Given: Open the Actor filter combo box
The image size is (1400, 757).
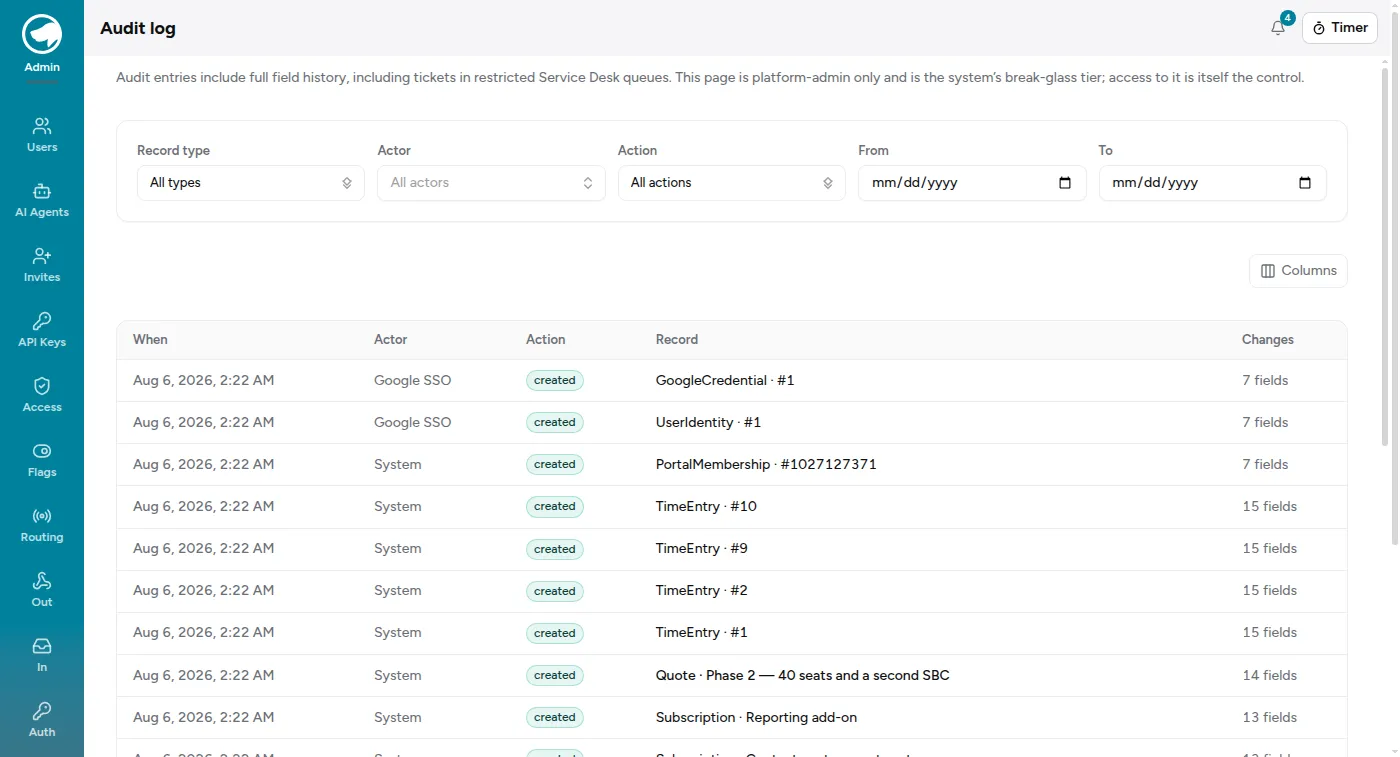Looking at the screenshot, I should tap(491, 183).
